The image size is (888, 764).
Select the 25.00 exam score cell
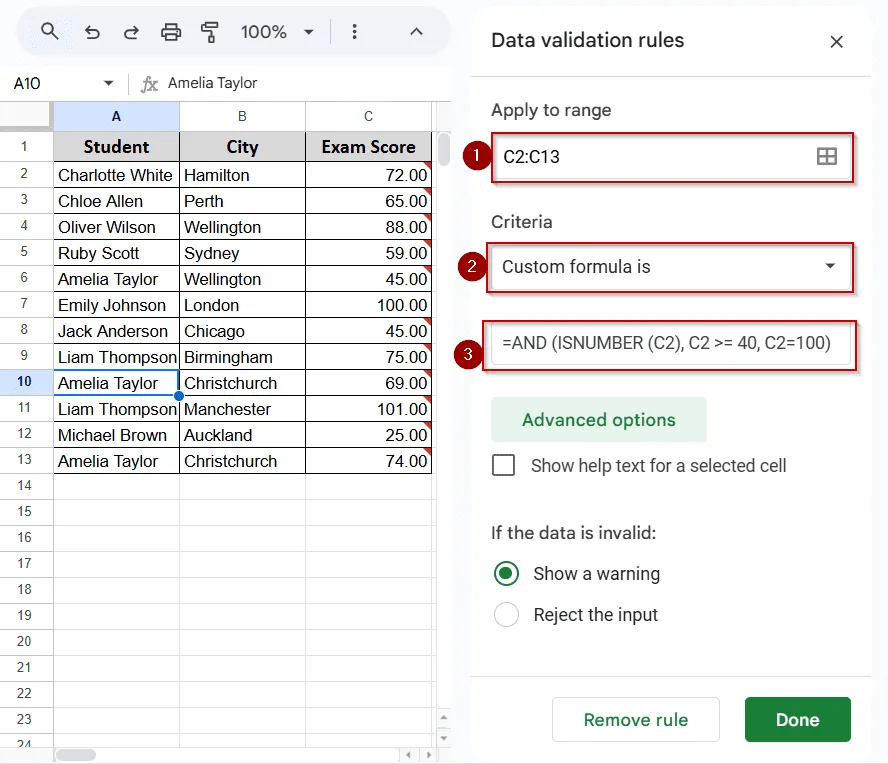(x=369, y=436)
